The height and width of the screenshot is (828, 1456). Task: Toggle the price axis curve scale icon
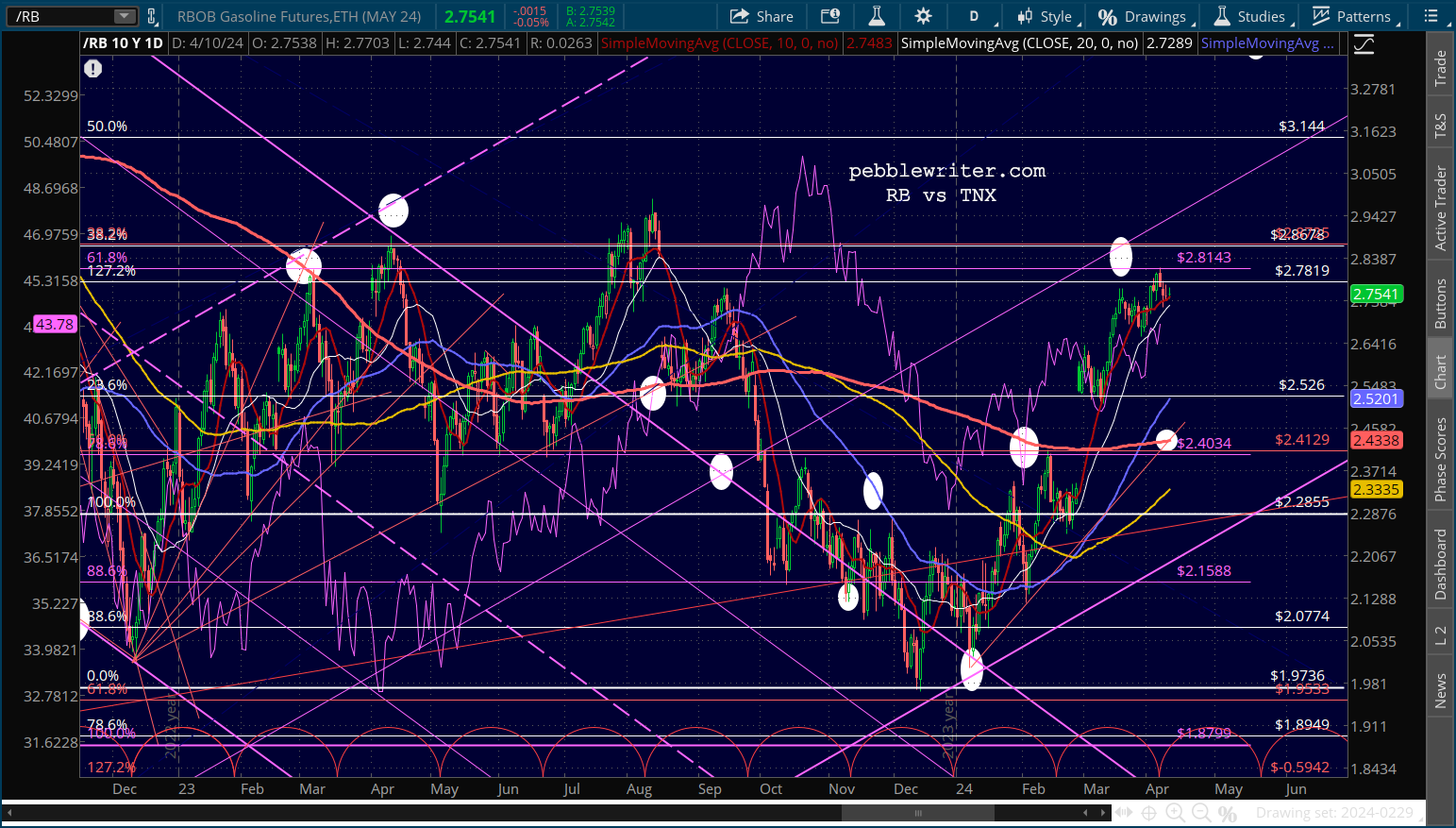[1364, 44]
